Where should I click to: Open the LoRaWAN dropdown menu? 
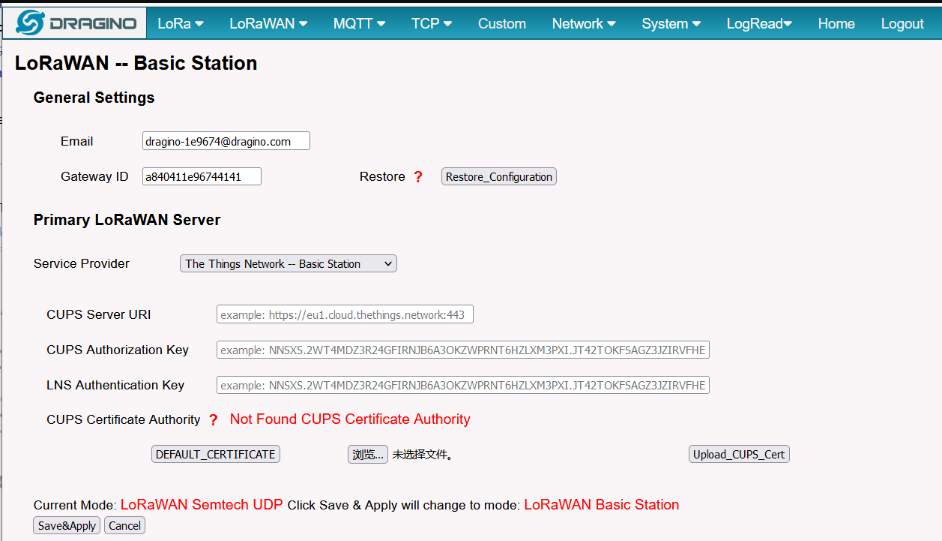click(268, 23)
